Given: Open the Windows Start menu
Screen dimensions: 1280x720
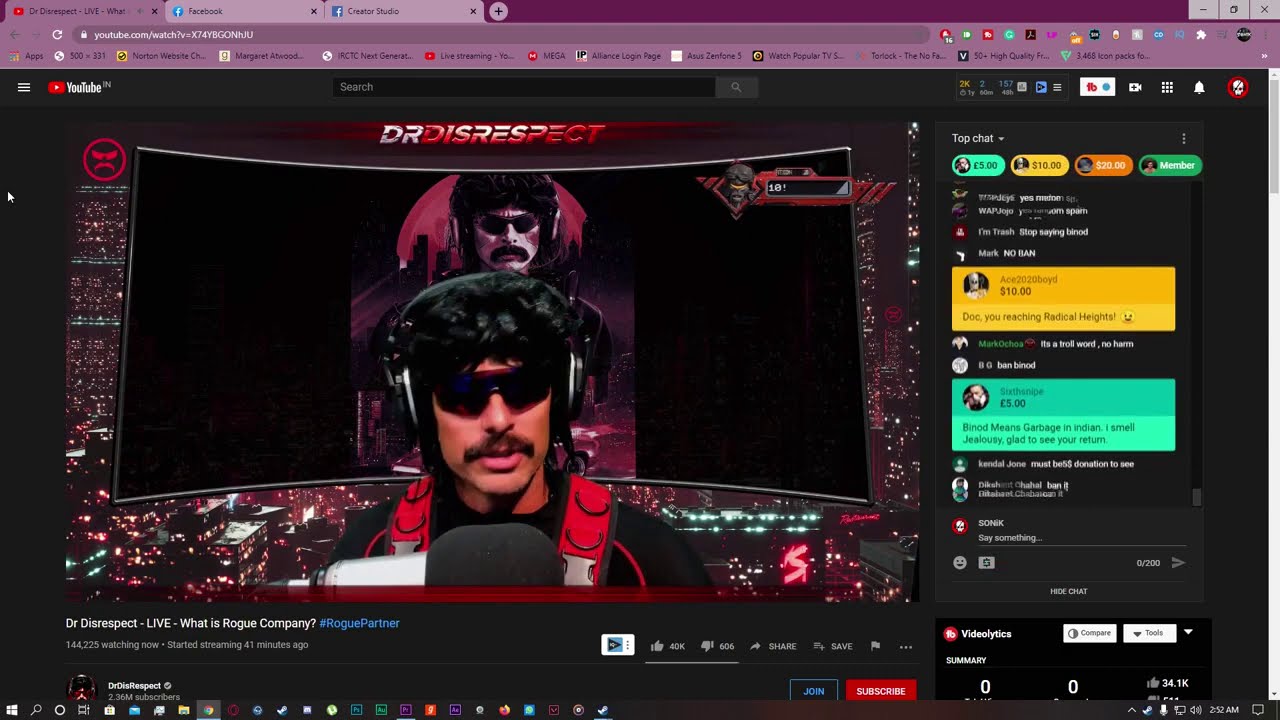Looking at the screenshot, I should pos(12,710).
